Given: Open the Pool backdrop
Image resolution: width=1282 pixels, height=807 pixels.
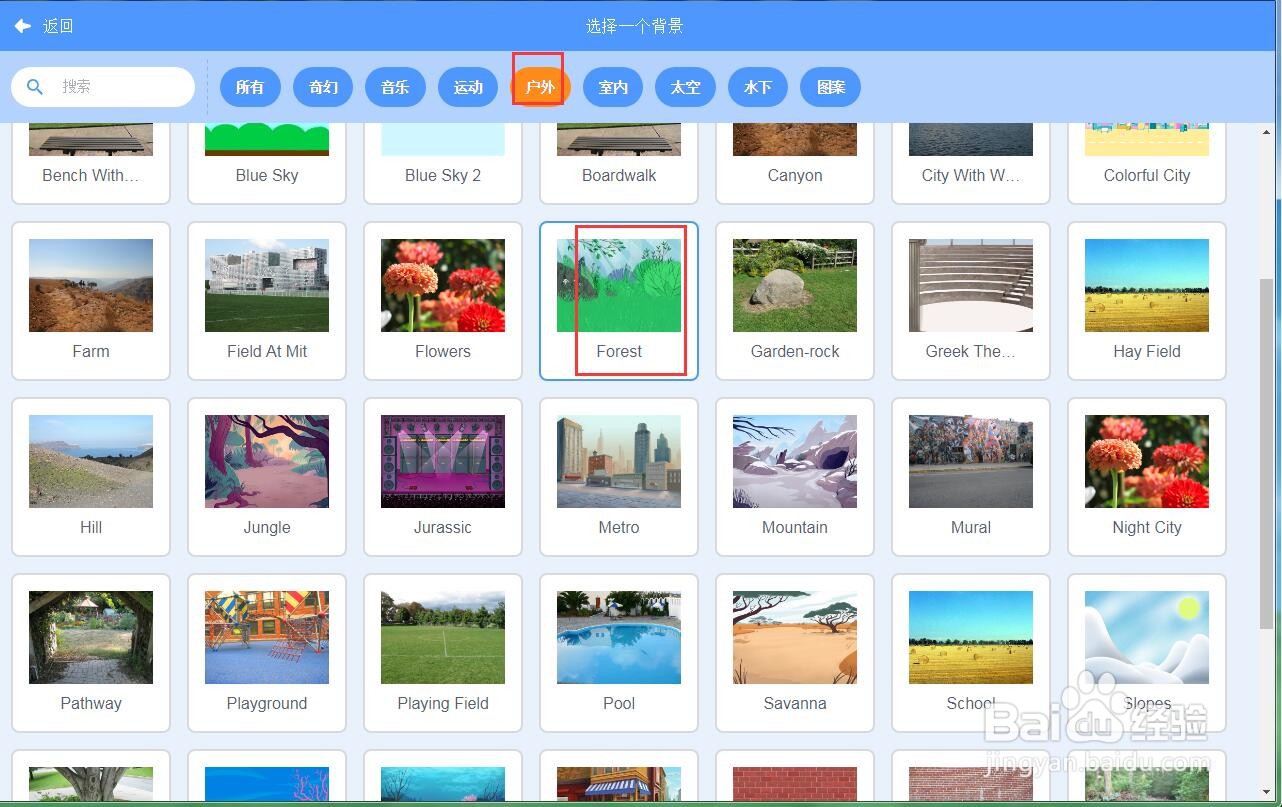Looking at the screenshot, I should tap(619, 653).
